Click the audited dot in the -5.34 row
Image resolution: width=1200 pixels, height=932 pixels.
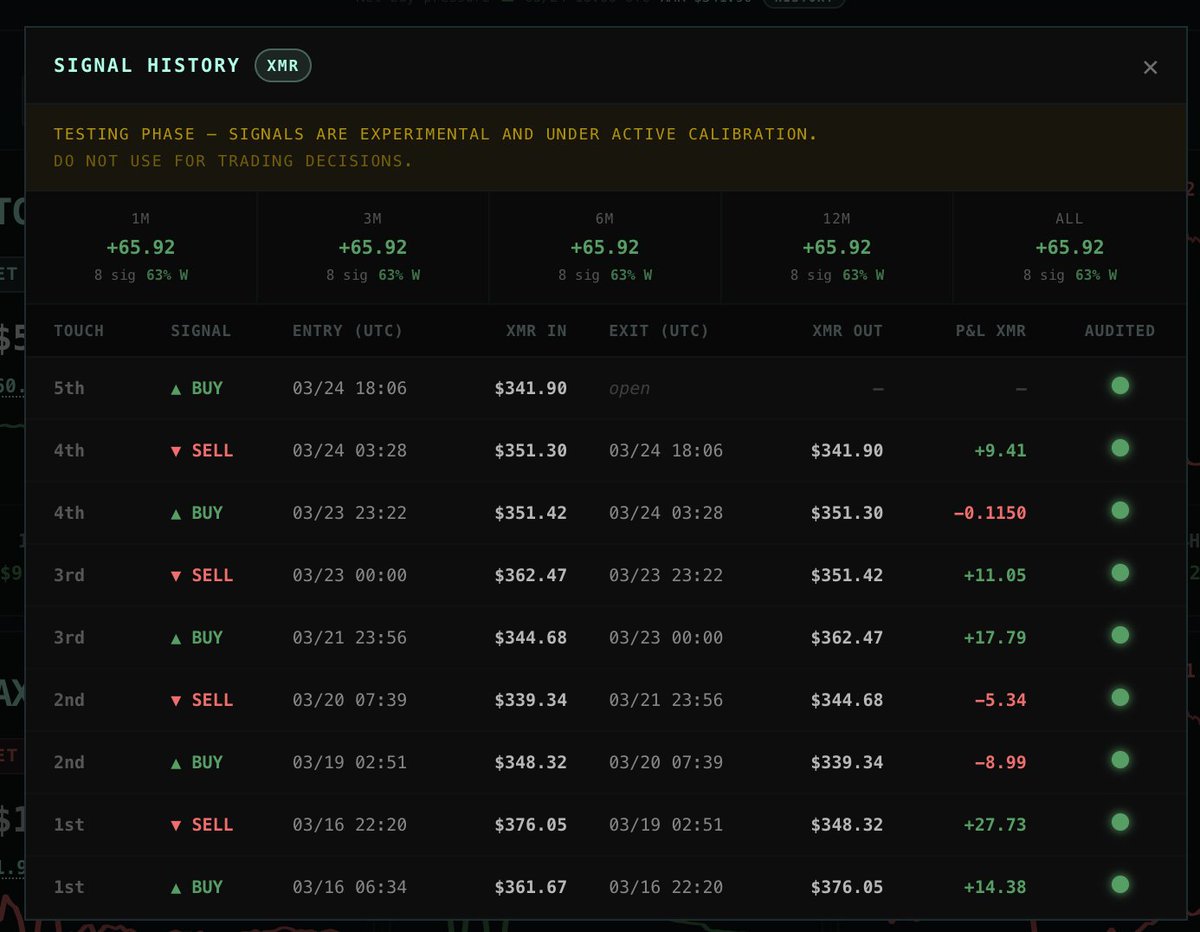point(1120,697)
